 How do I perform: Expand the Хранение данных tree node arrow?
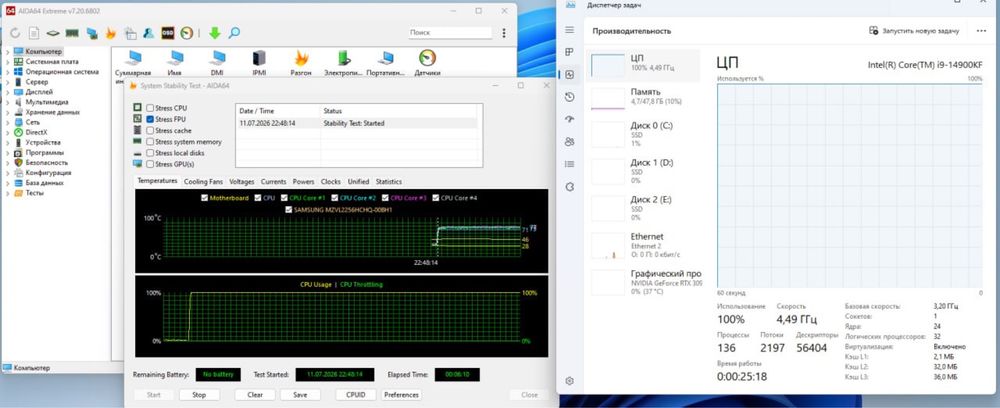point(8,112)
